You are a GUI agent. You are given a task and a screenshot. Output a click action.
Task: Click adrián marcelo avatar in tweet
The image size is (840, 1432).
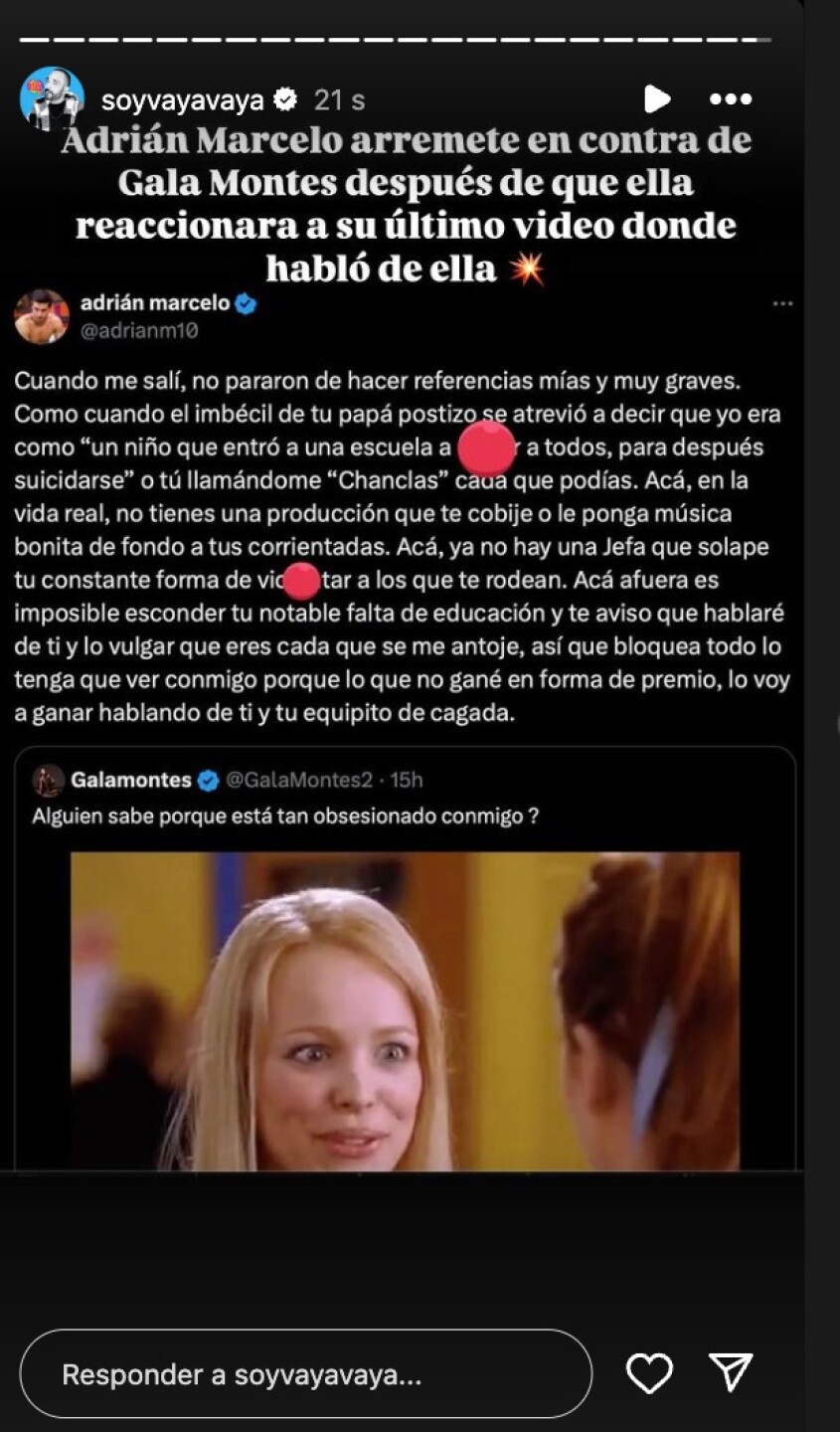[42, 317]
